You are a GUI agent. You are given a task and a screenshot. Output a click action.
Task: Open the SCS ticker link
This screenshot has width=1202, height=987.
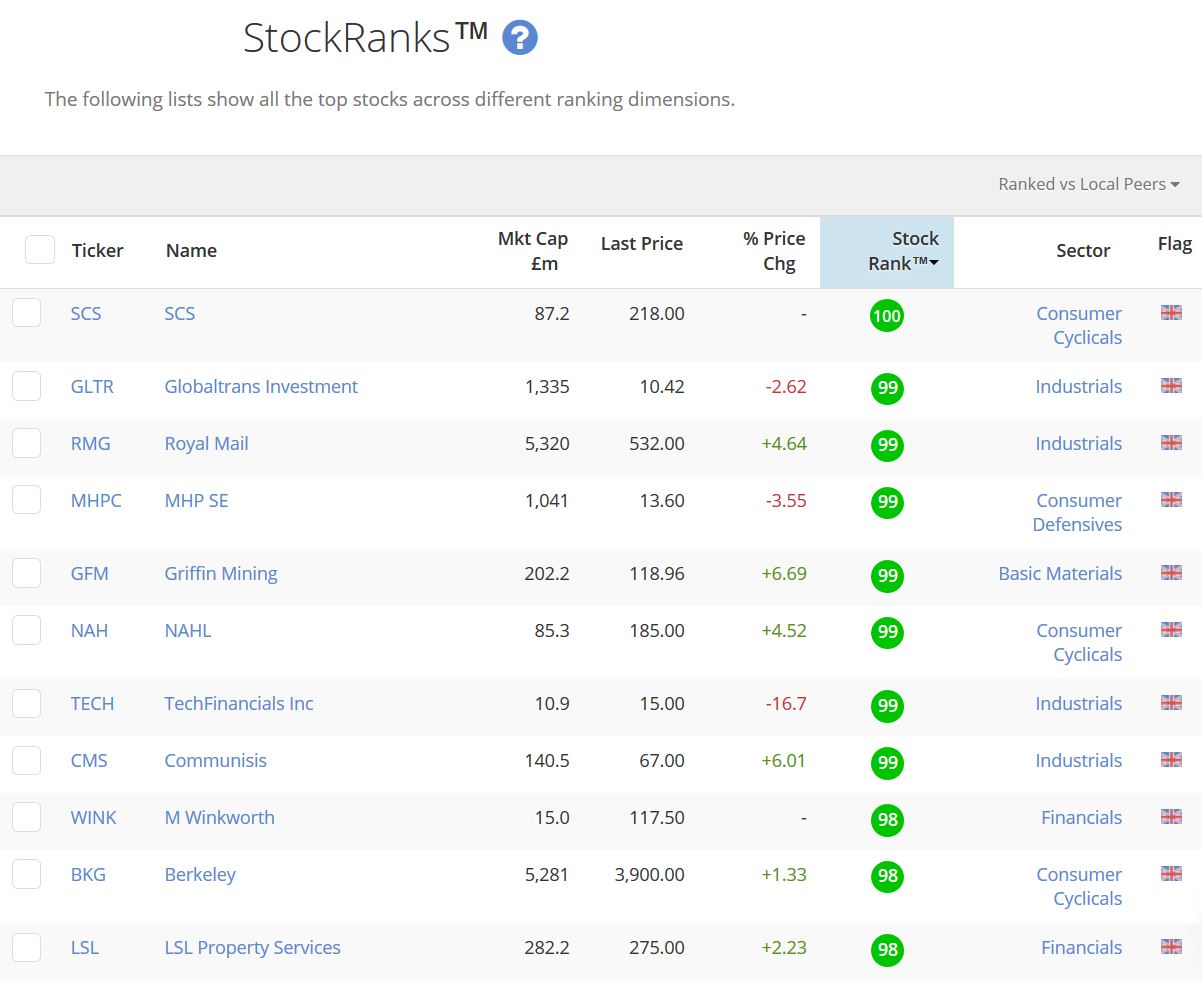point(86,313)
